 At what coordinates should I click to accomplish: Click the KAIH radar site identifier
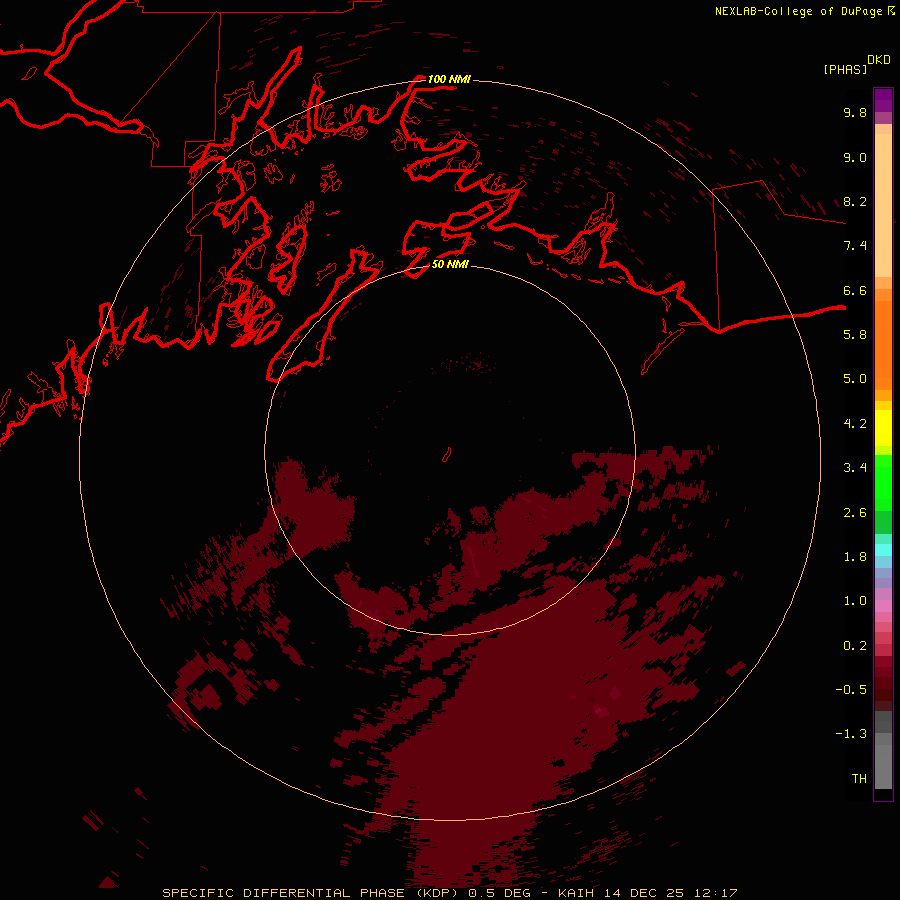576,893
